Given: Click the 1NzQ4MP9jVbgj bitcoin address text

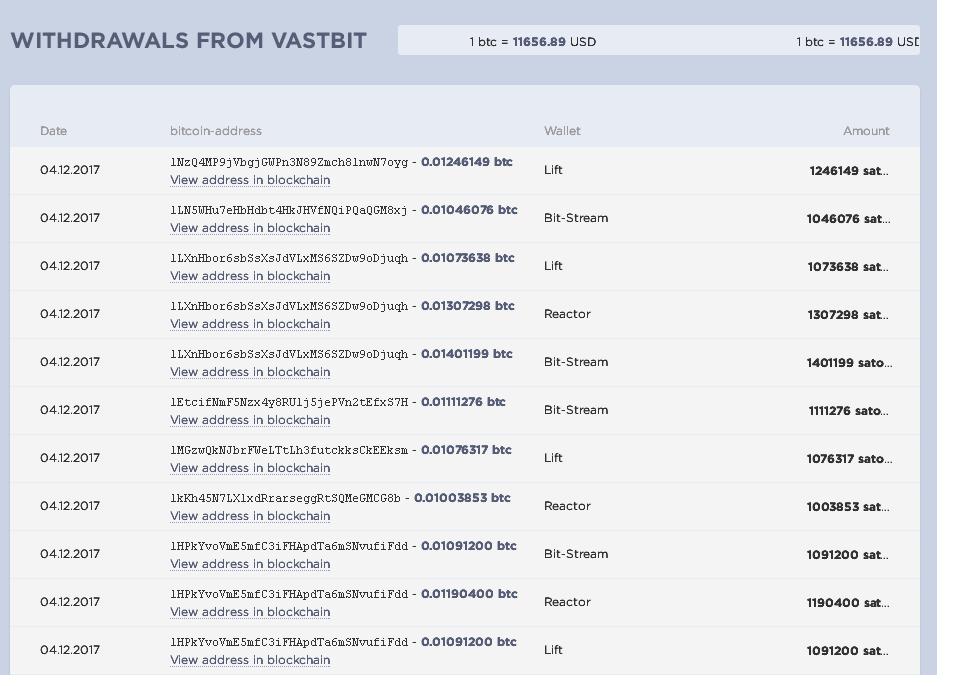Looking at the screenshot, I should [x=289, y=162].
